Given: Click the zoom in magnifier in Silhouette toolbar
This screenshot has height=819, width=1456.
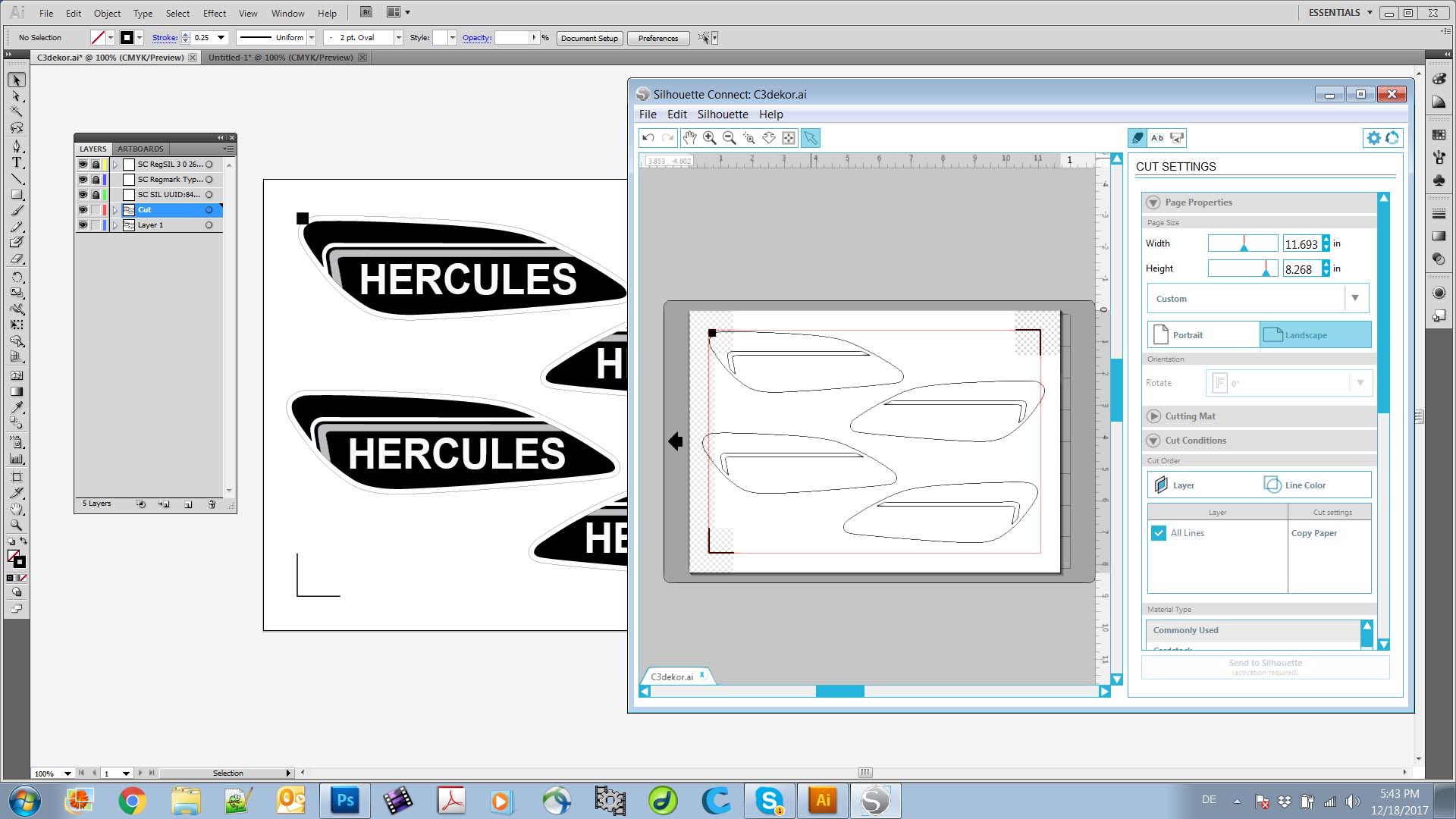Looking at the screenshot, I should tap(709, 138).
